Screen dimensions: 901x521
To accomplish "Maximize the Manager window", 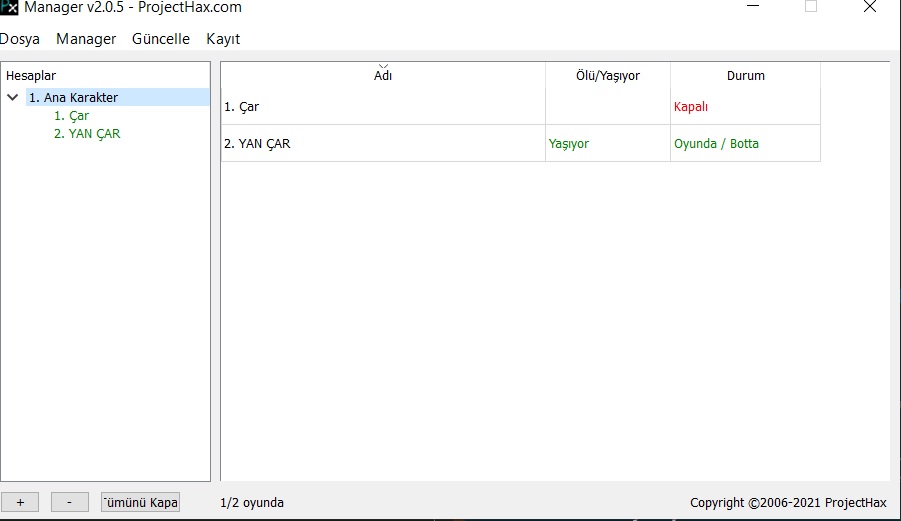I will coord(811,8).
